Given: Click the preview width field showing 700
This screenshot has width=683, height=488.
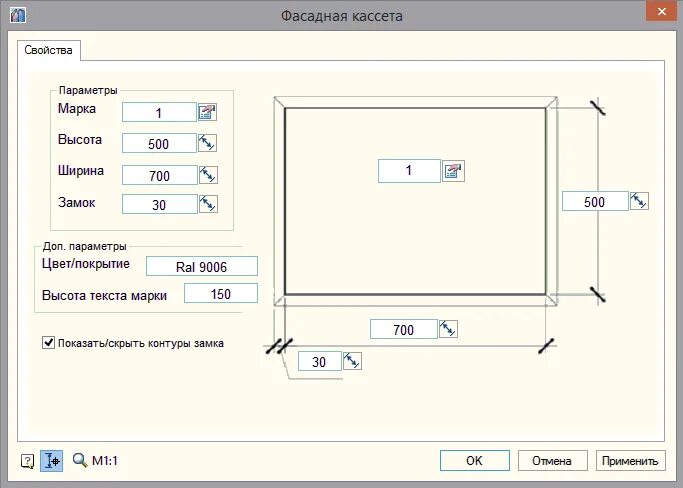Looking at the screenshot, I should point(403,329).
